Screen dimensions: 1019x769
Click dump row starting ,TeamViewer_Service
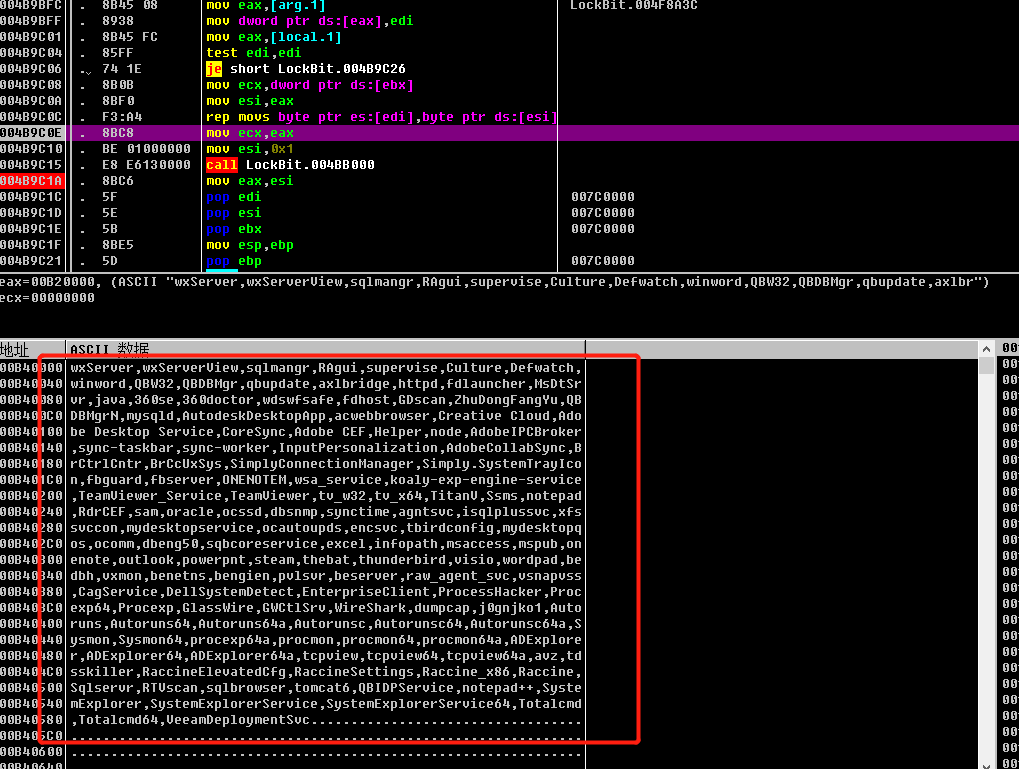pyautogui.click(x=326, y=495)
